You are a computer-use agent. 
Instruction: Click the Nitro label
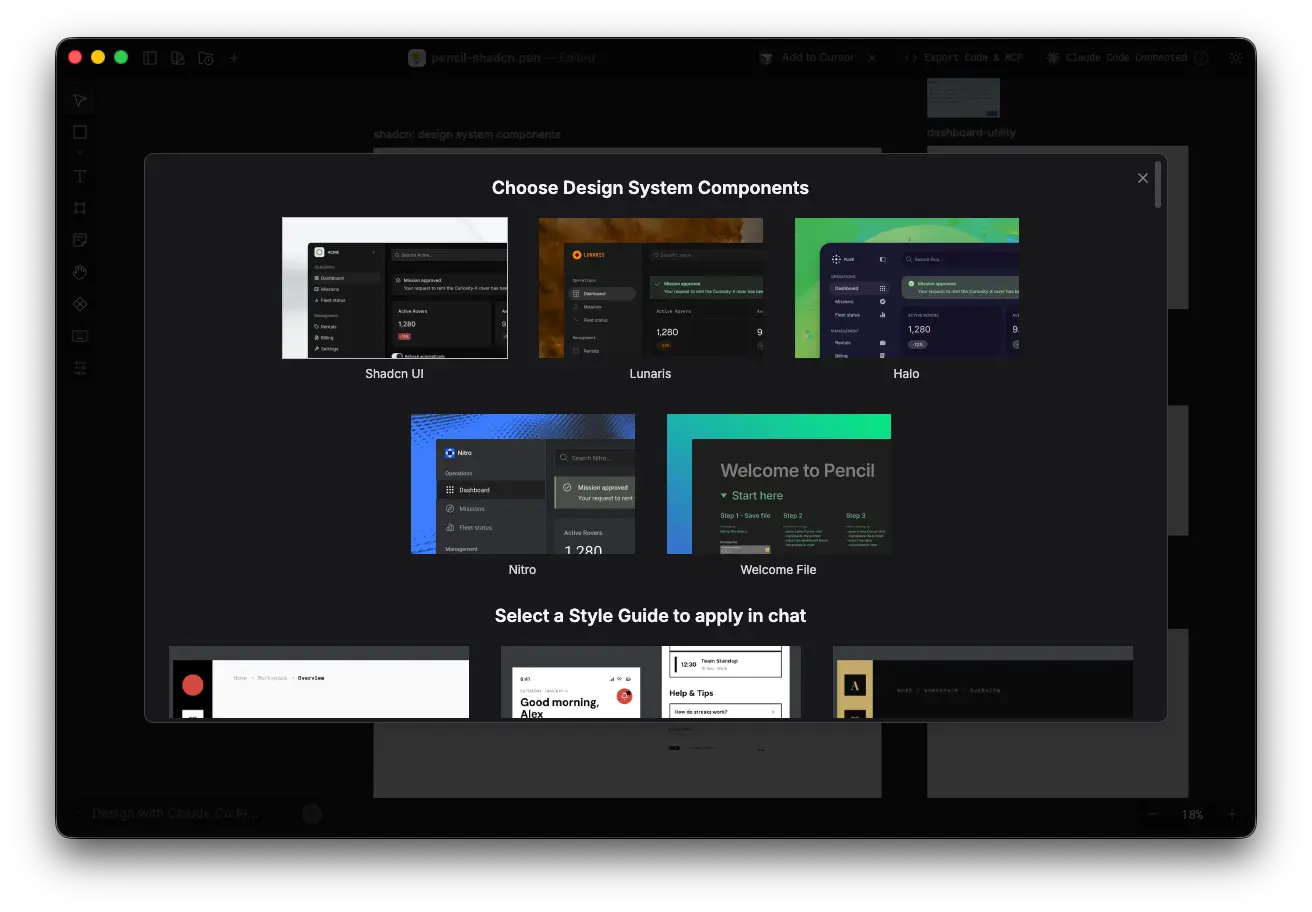point(522,570)
